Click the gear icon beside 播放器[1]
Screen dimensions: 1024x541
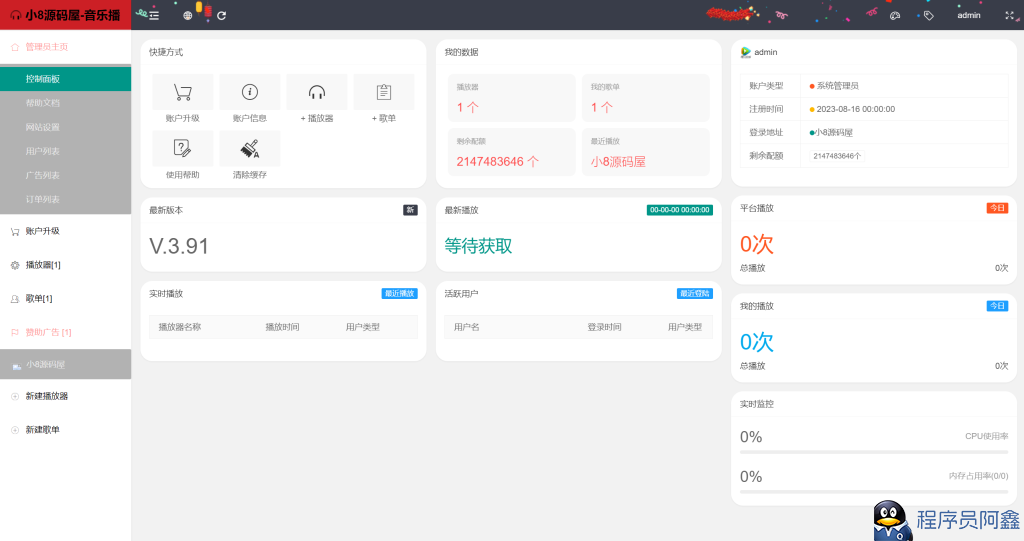14,265
